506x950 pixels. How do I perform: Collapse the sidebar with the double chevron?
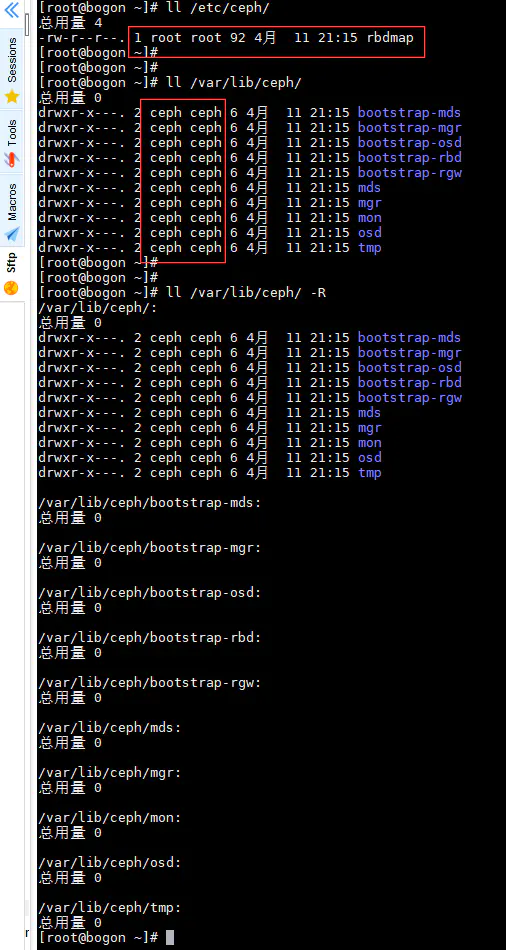[x=12, y=10]
